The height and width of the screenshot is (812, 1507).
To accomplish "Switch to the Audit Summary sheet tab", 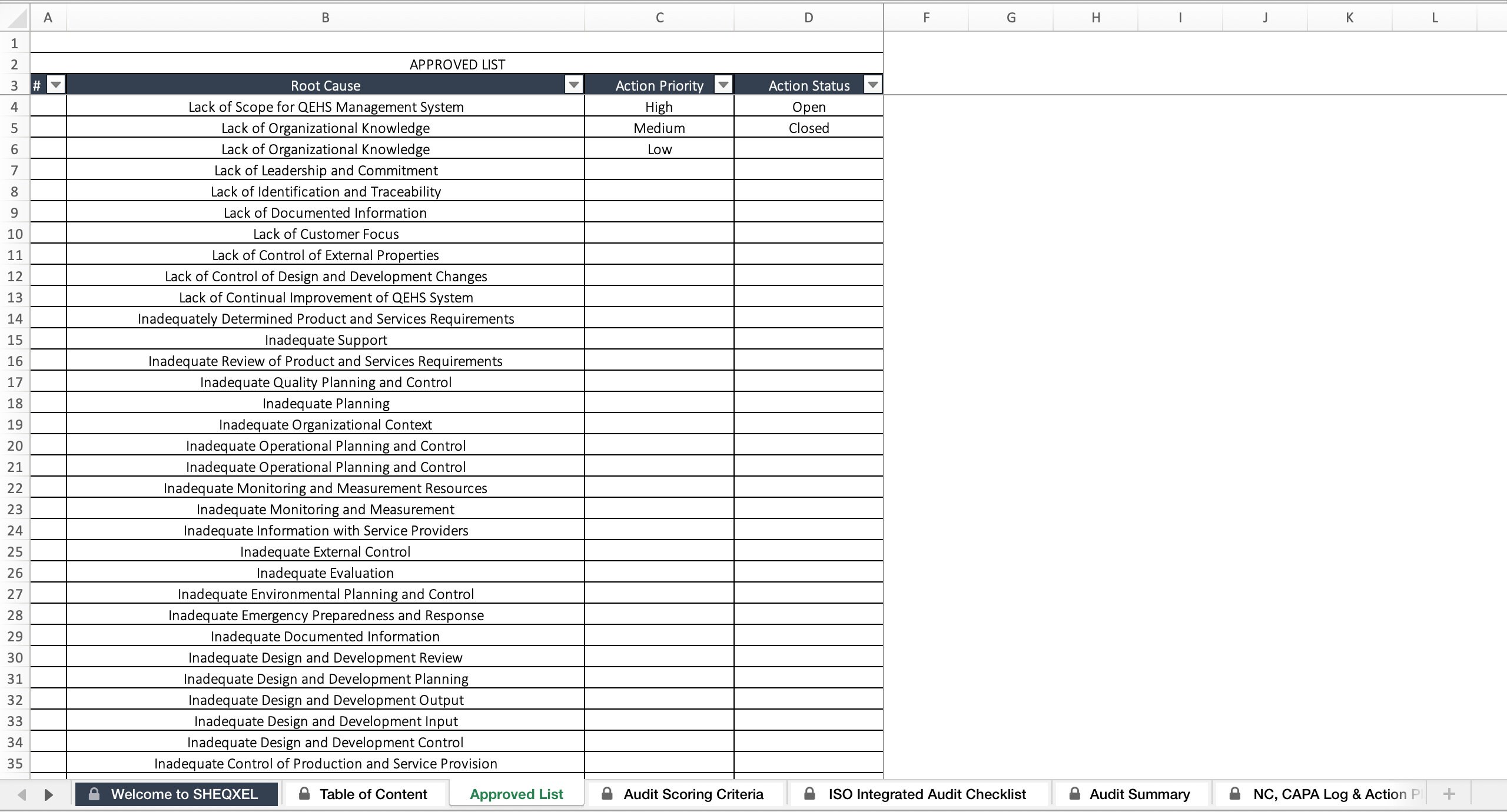I will coord(1140,794).
